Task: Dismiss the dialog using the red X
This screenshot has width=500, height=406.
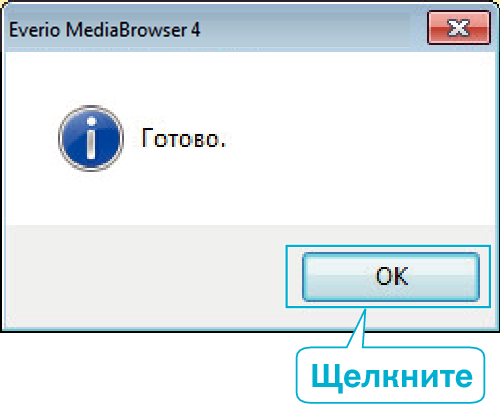Action: [459, 28]
